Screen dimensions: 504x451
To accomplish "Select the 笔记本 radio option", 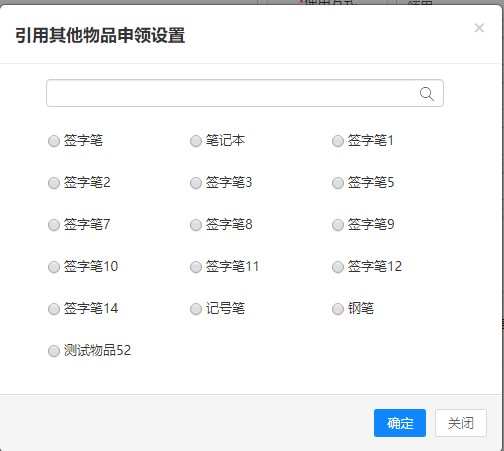I will click(196, 141).
